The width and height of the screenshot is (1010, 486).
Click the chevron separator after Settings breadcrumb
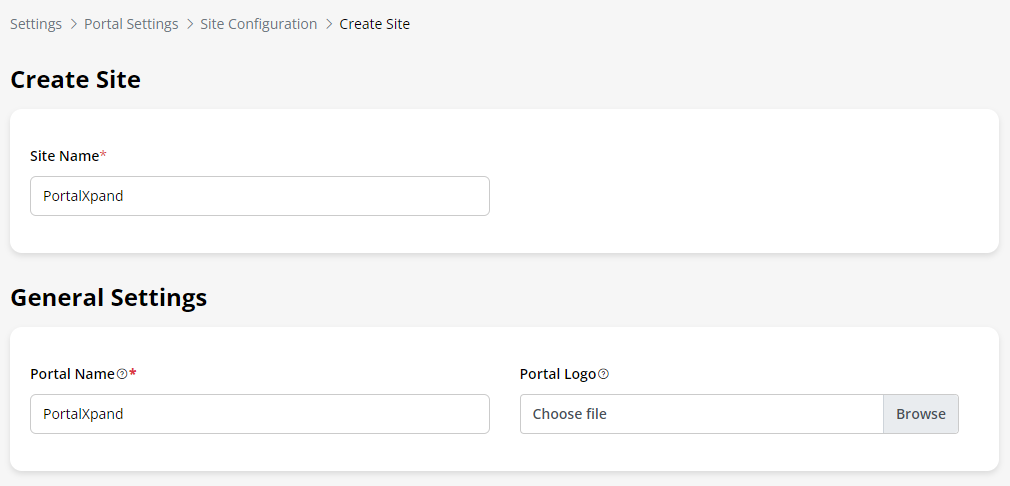73,24
